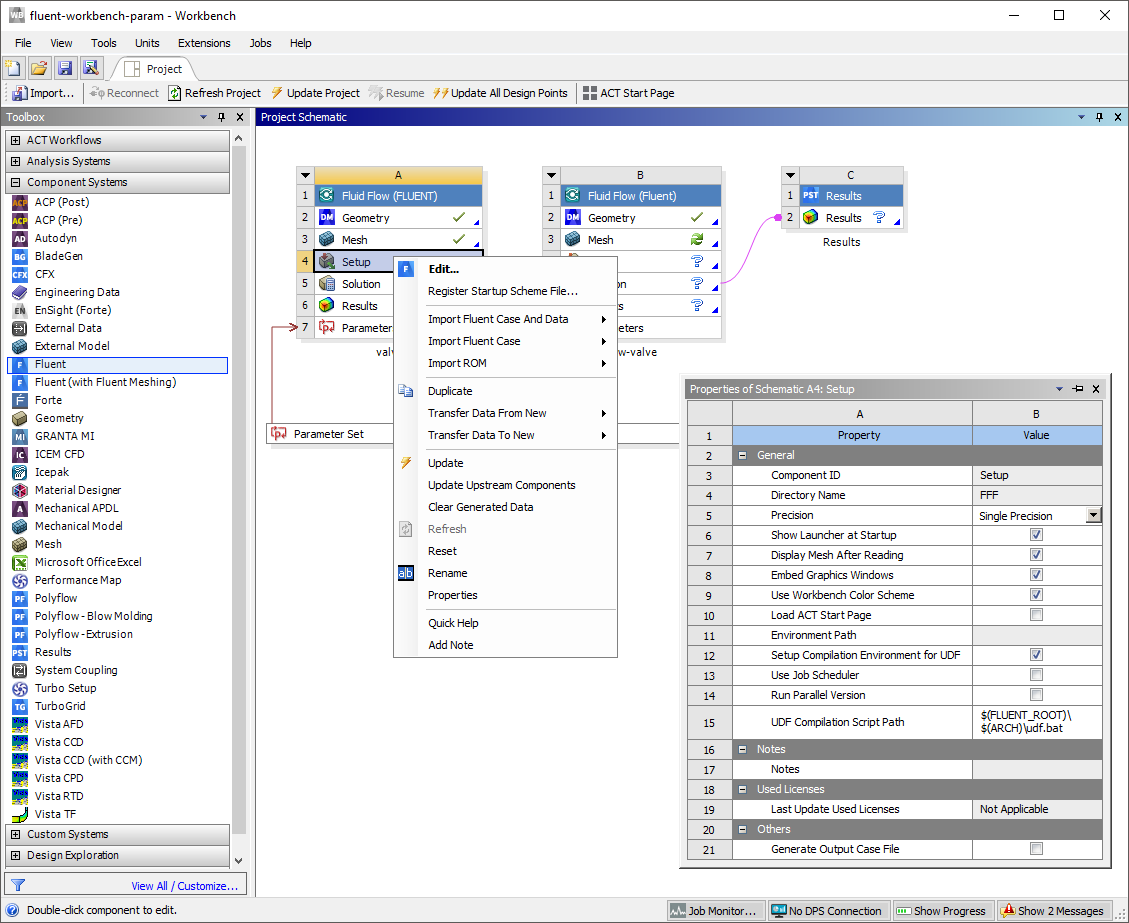Select Vista TF component
This screenshot has height=923, width=1129.
pos(55,814)
